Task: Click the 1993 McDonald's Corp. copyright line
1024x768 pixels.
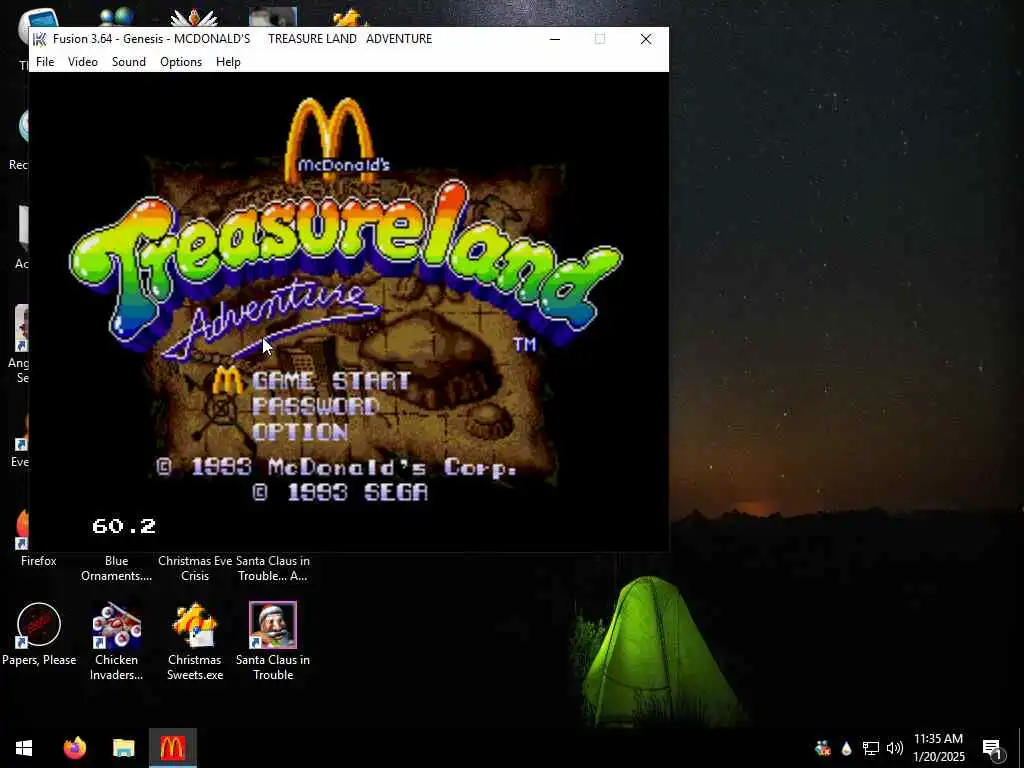Action: click(x=337, y=468)
